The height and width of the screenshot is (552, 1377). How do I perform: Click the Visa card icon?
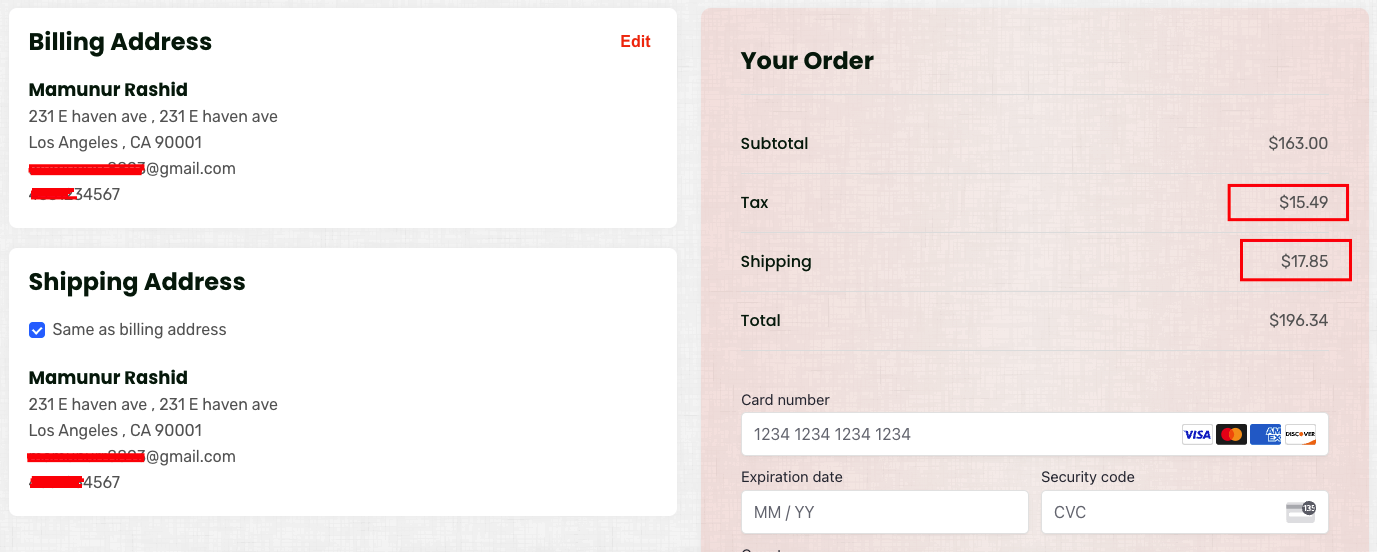pyautogui.click(x=1197, y=435)
